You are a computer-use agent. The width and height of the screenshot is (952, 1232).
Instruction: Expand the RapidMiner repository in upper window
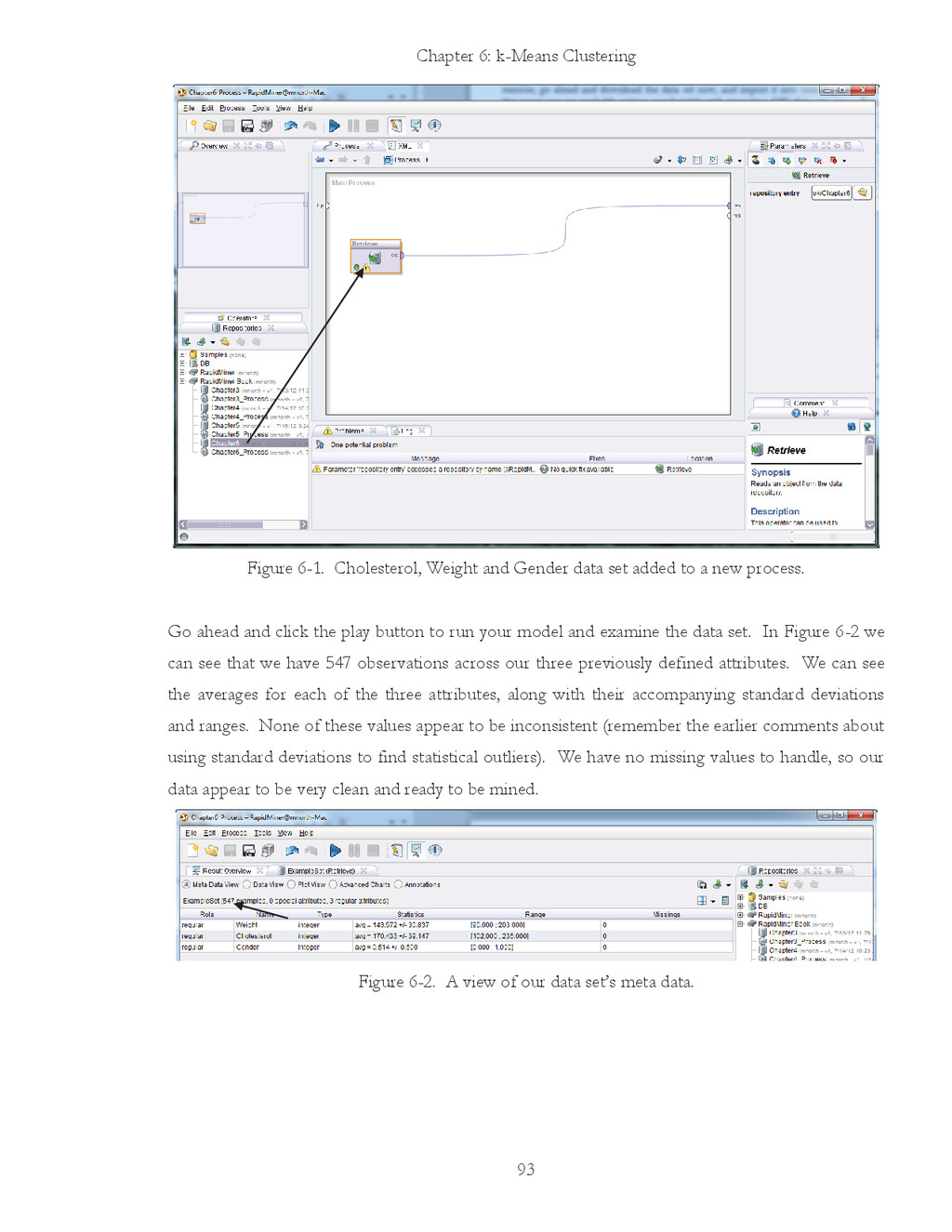(x=182, y=373)
